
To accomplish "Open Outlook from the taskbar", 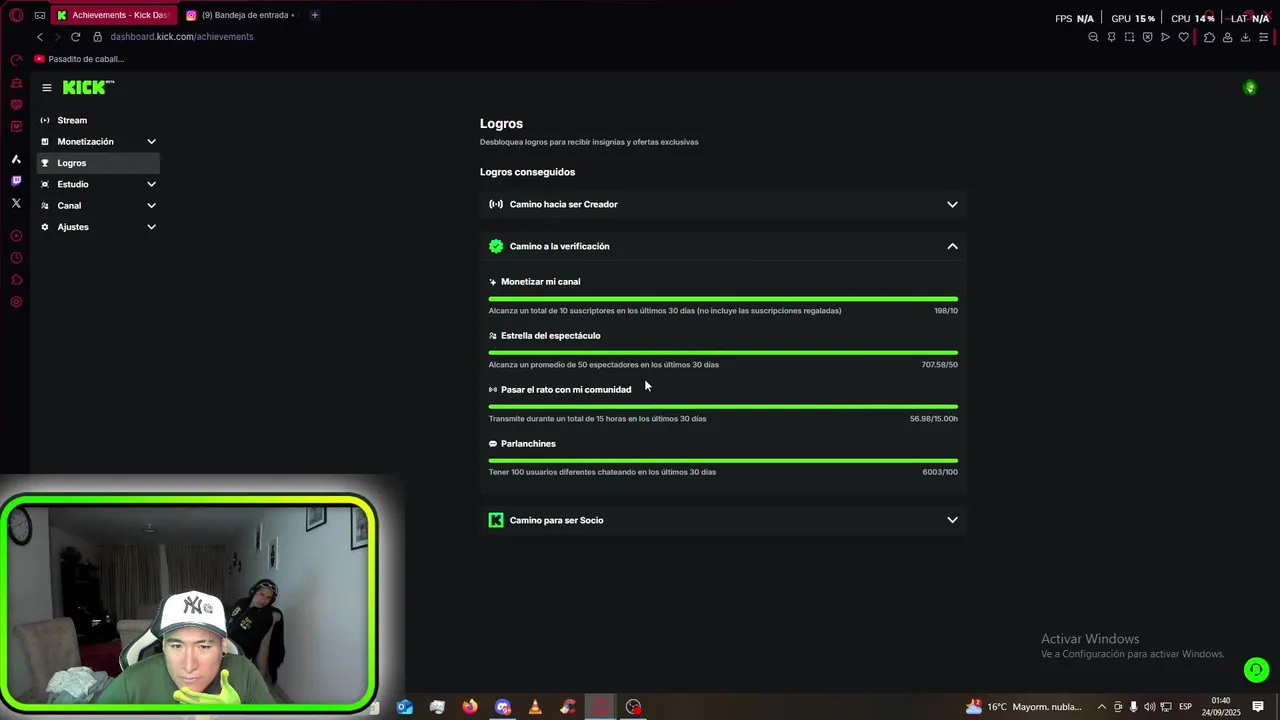I will [x=405, y=707].
